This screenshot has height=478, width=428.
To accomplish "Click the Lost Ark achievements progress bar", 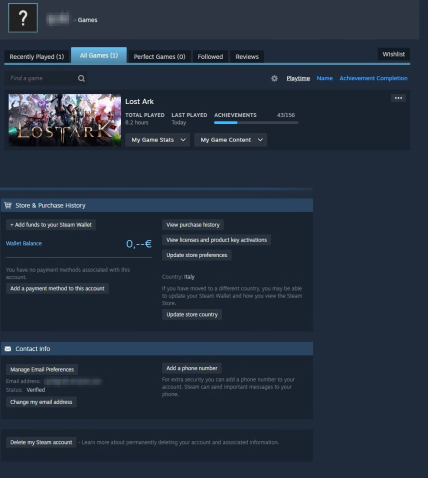I will click(x=256, y=123).
